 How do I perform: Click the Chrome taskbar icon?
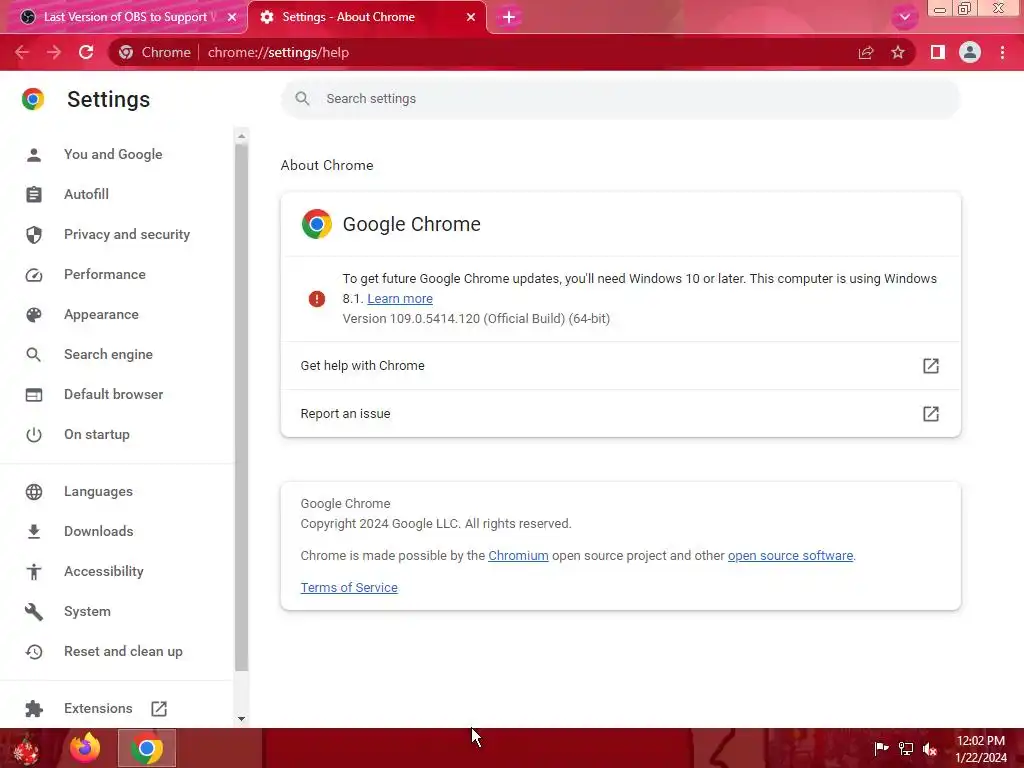coord(147,748)
